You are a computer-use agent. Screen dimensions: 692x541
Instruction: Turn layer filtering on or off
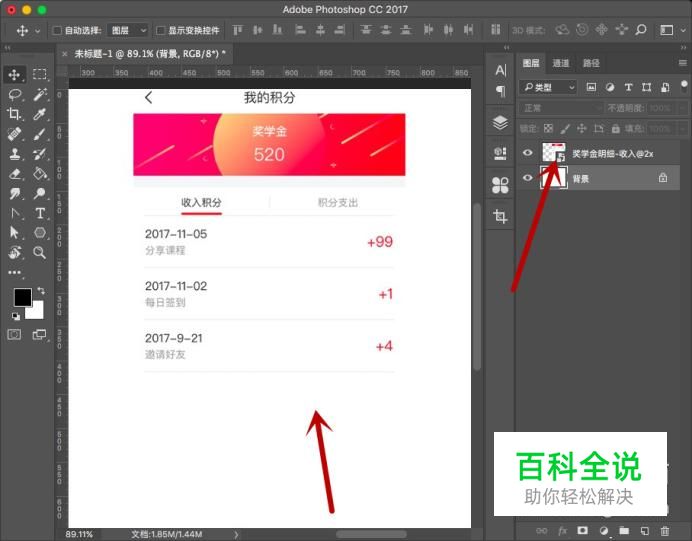point(684,84)
